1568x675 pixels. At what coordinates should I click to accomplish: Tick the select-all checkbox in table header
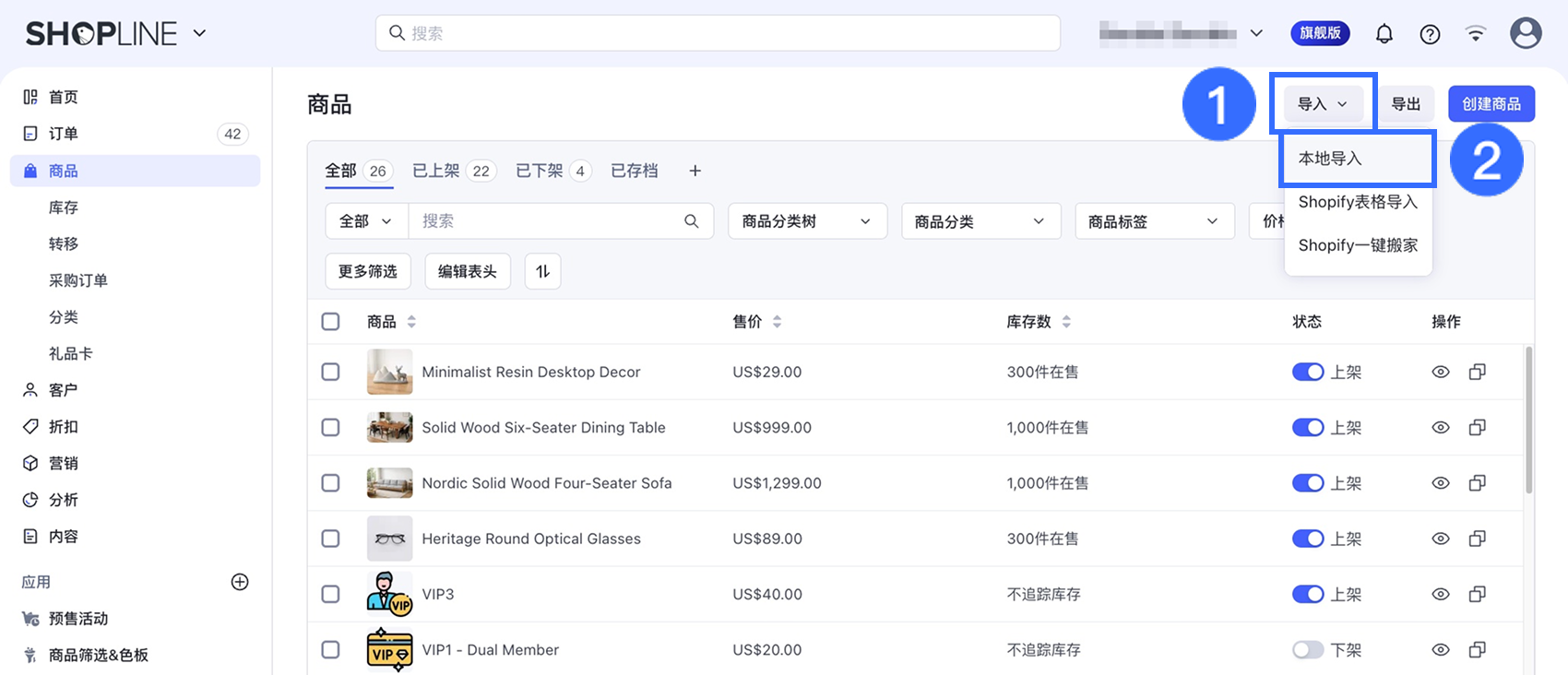pos(330,322)
